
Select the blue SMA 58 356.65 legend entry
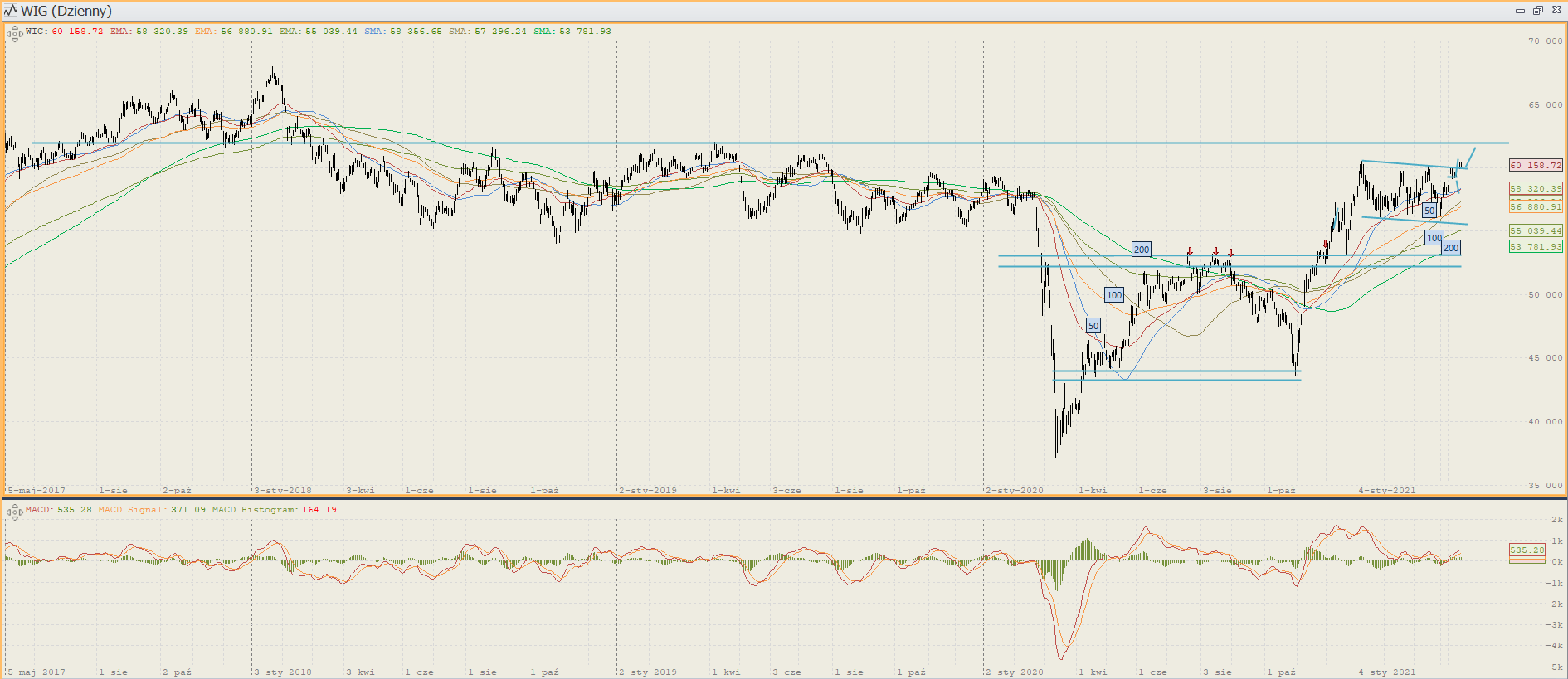point(403,32)
